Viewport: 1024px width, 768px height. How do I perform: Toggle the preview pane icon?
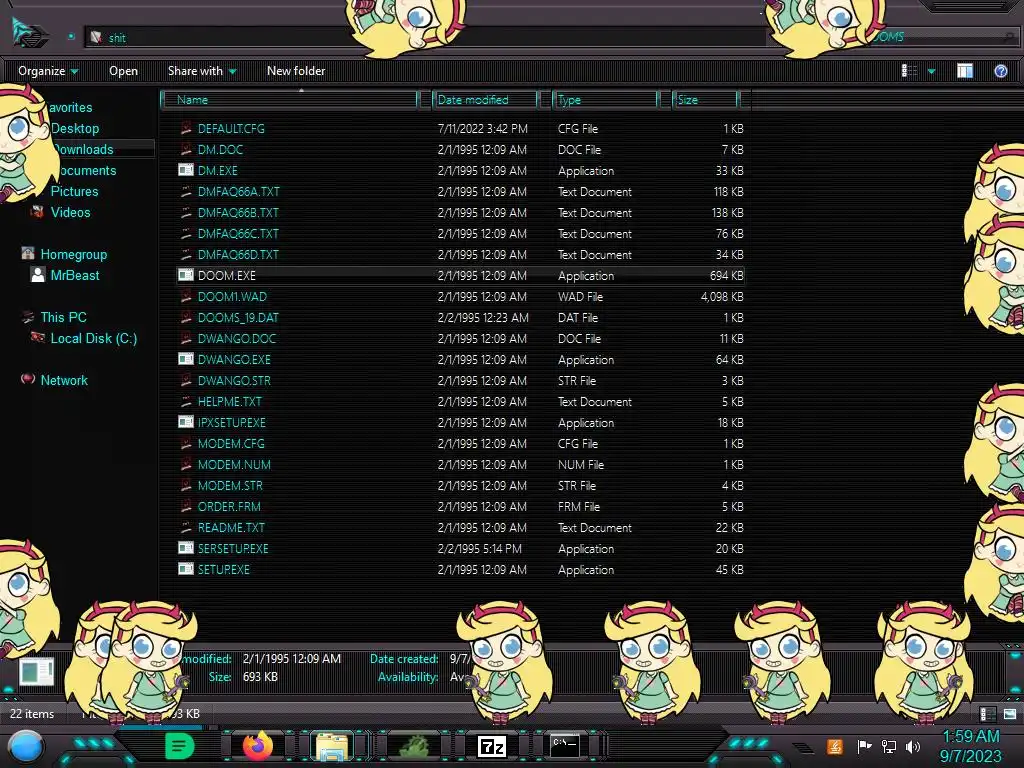[x=965, y=71]
